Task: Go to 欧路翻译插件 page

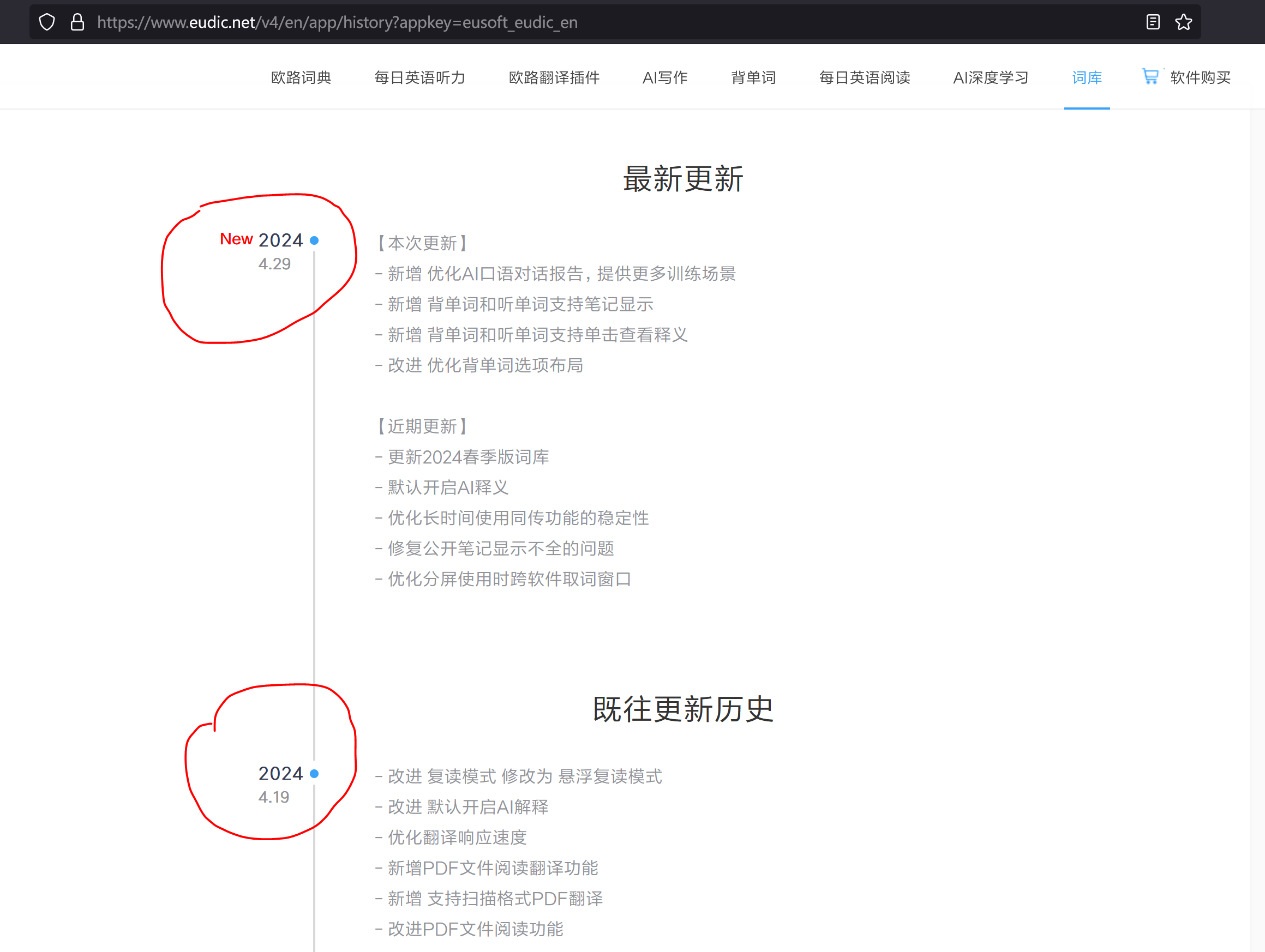Action: 554,77
